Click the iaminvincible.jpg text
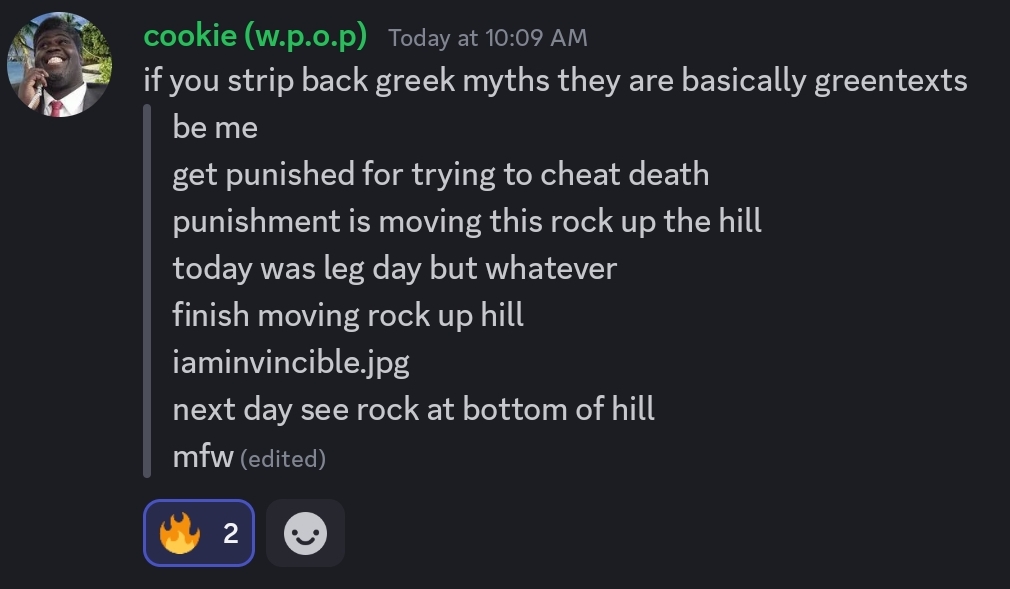This screenshot has height=589, width=1010. 291,362
